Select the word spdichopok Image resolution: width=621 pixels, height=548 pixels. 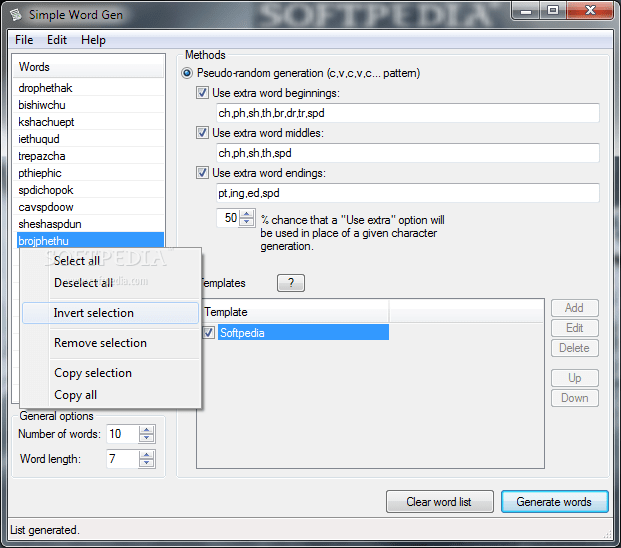(90, 190)
